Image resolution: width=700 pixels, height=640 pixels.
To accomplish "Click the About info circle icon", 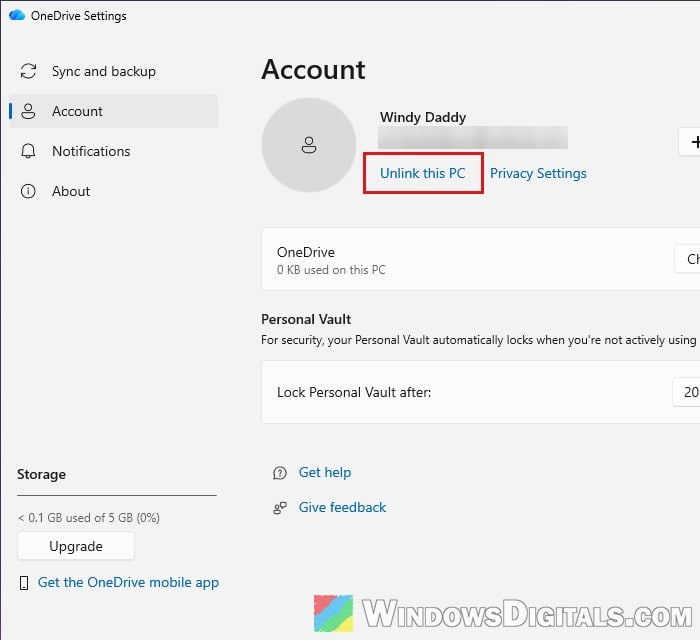I will (x=28, y=191).
